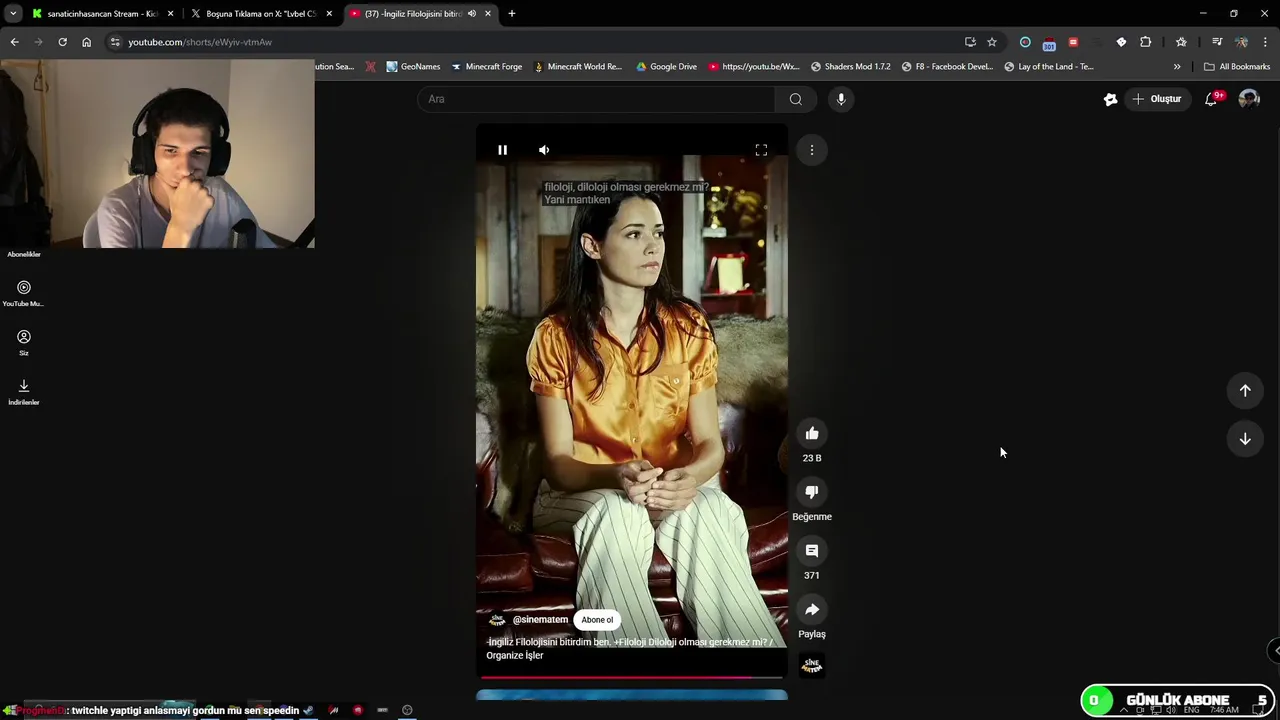Subscribe with the Abone ol button

597,620
